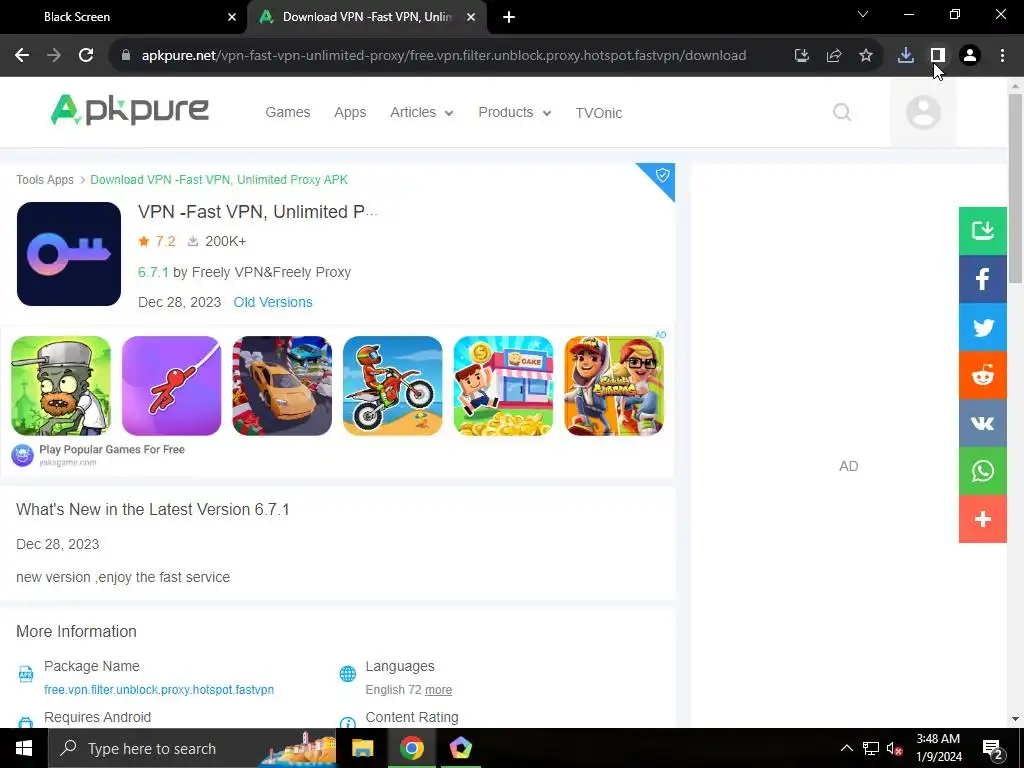Click the orange car game thumbnail
The width and height of the screenshot is (1024, 768).
[x=282, y=385]
